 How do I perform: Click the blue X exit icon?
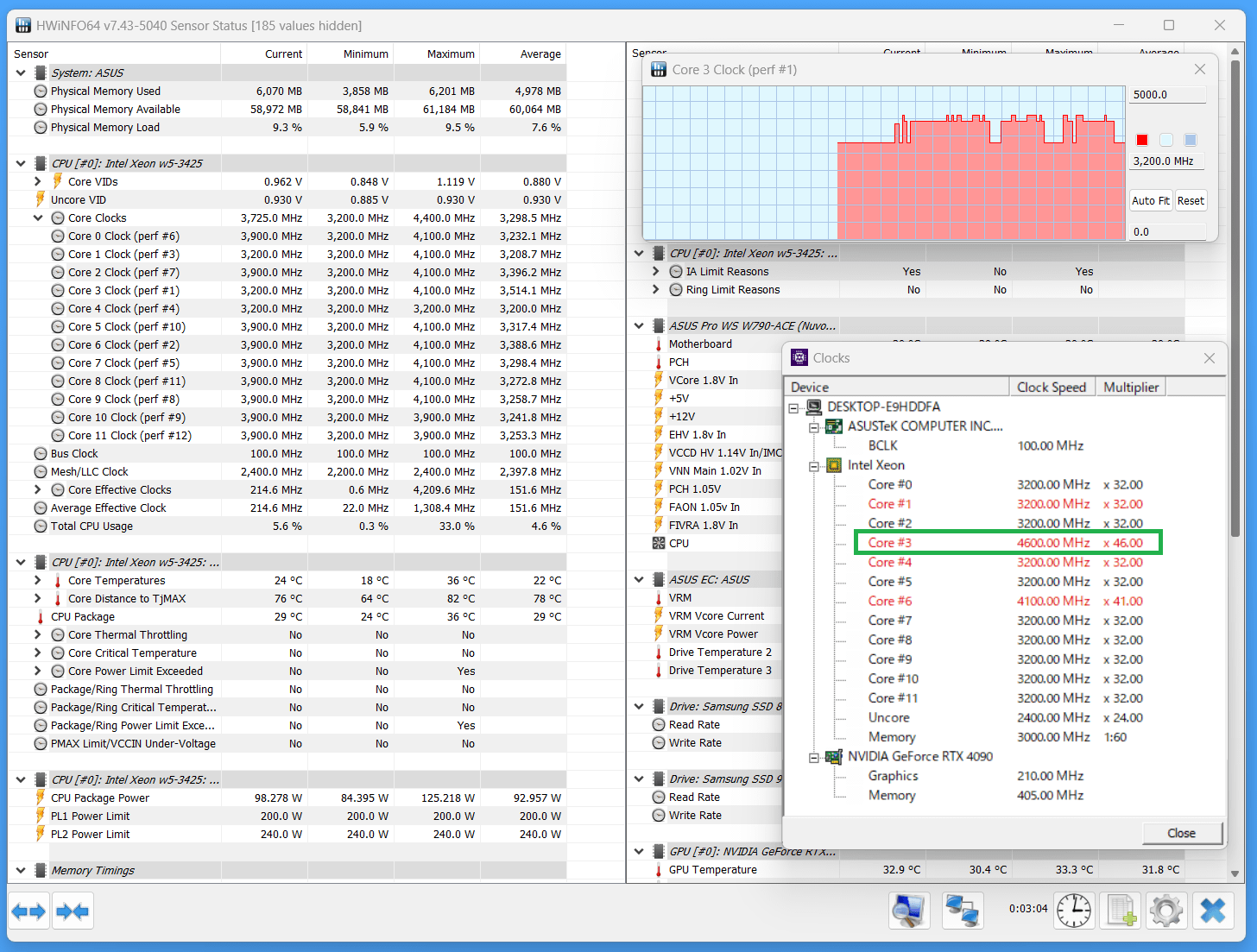pyautogui.click(x=1213, y=911)
